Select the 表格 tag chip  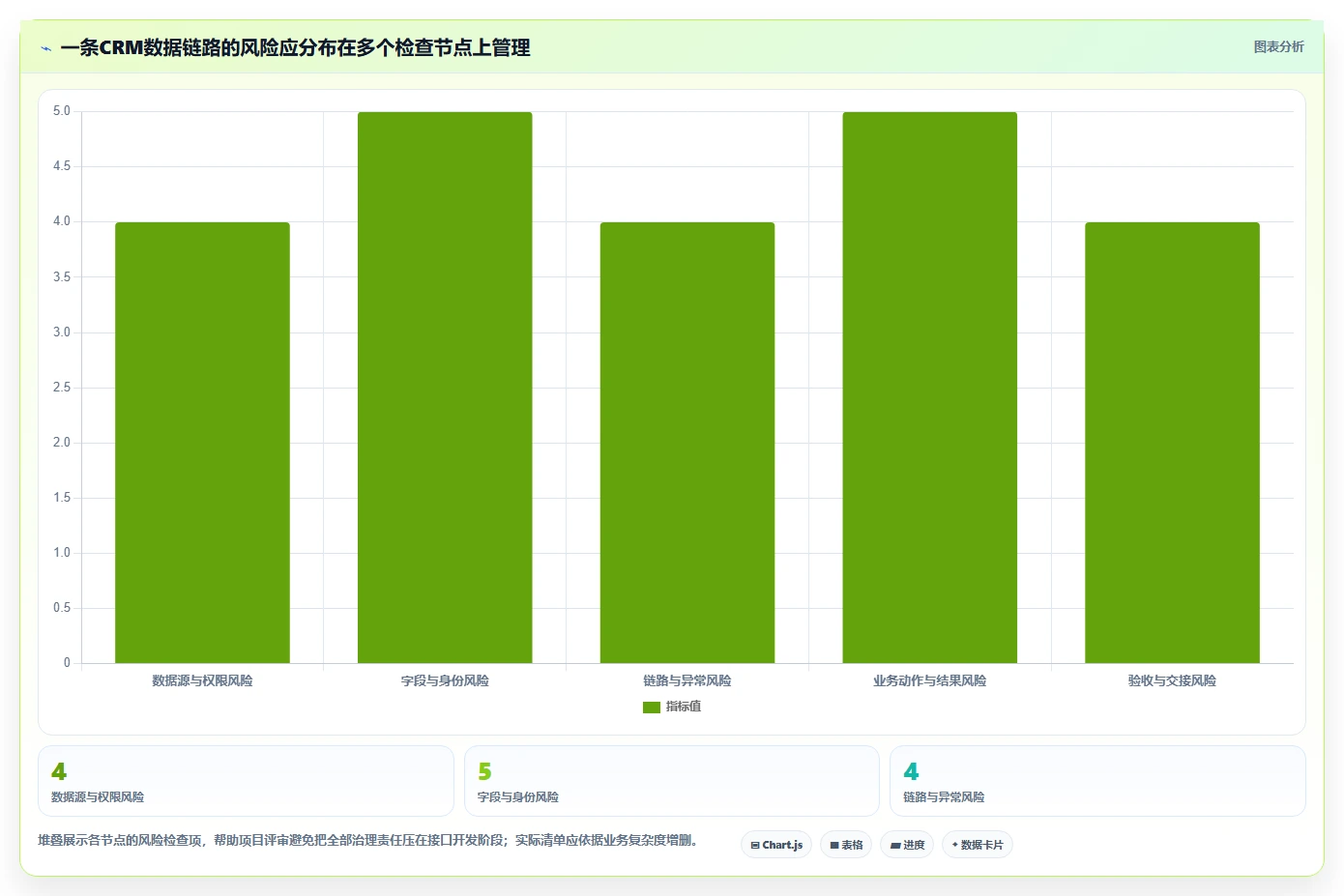pyautogui.click(x=846, y=845)
